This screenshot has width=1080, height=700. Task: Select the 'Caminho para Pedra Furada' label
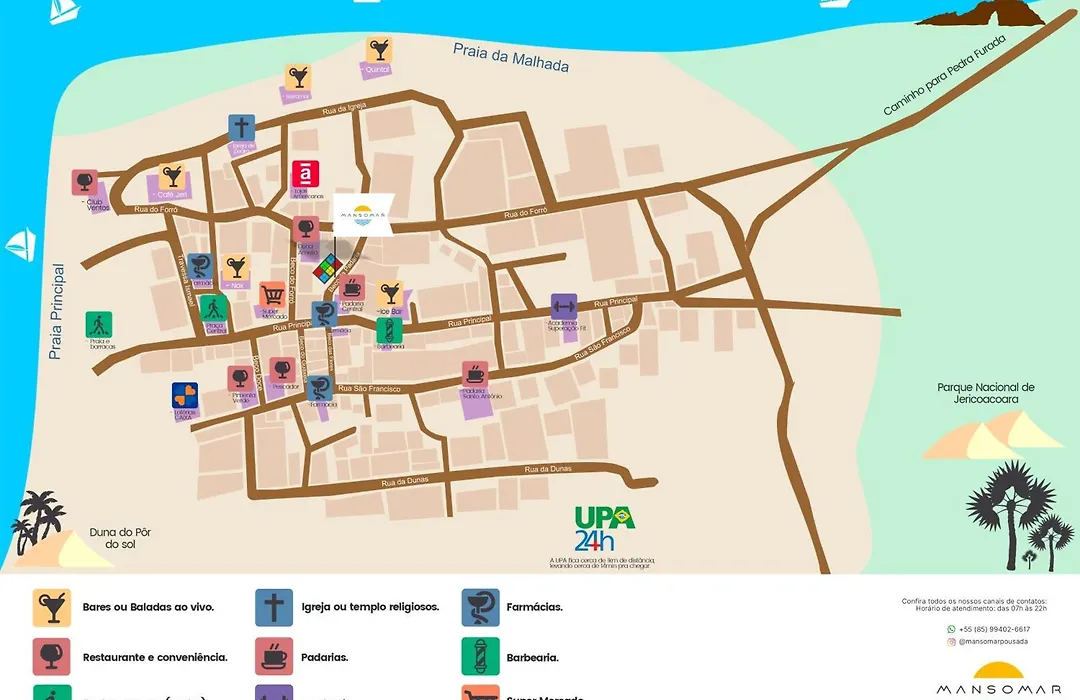point(944,75)
